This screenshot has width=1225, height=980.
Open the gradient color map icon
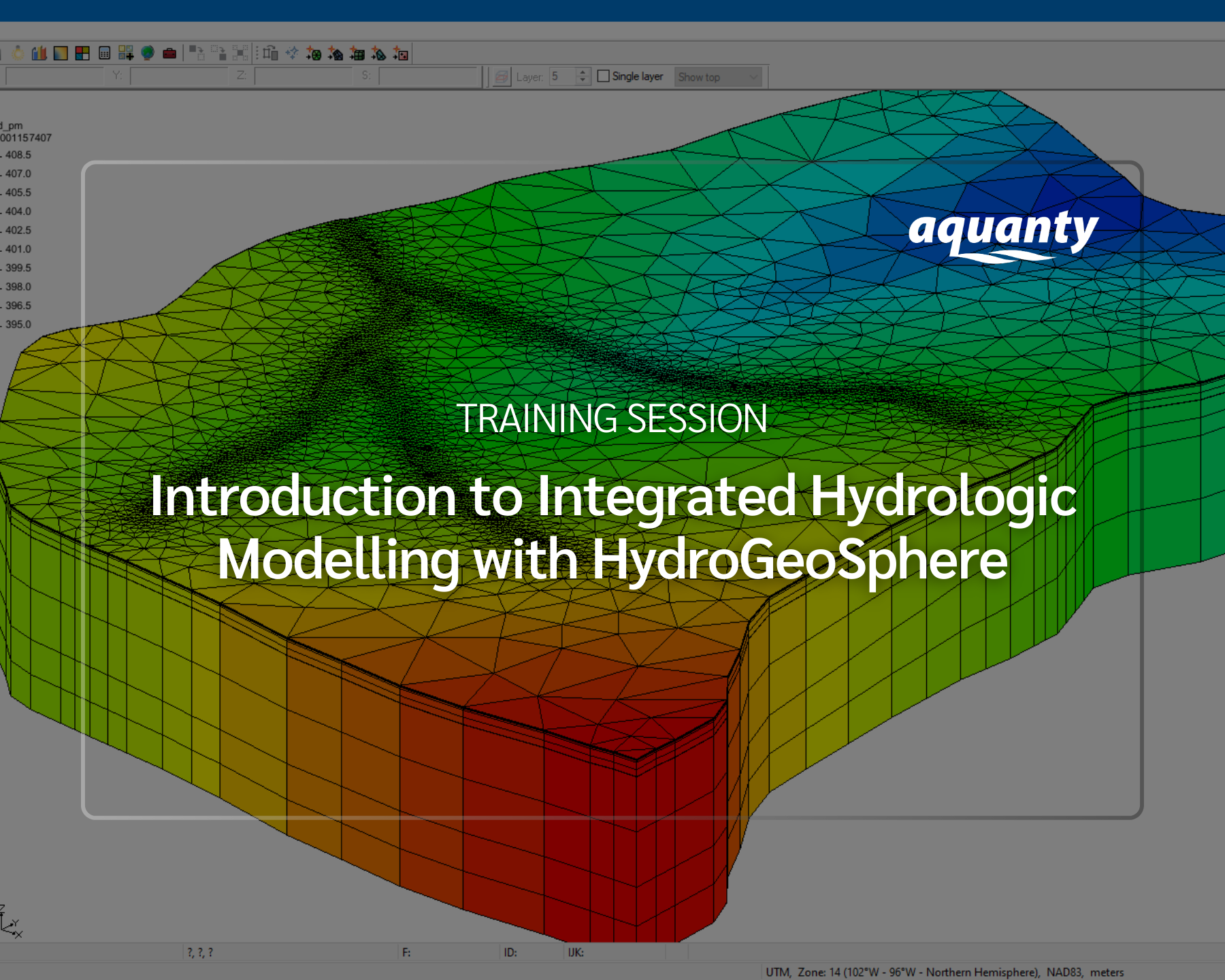coord(61,53)
